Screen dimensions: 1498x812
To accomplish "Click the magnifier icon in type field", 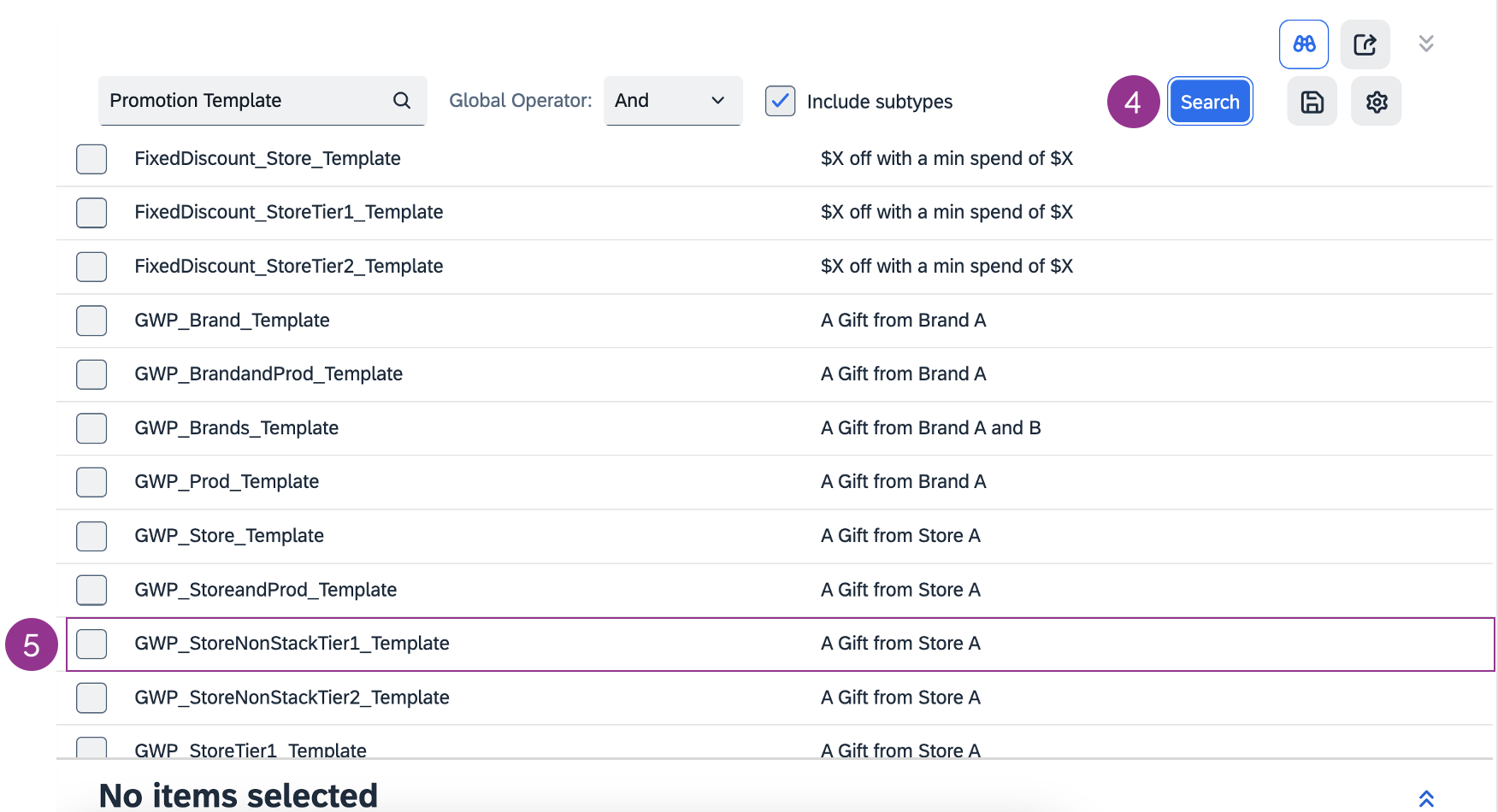I will point(401,101).
